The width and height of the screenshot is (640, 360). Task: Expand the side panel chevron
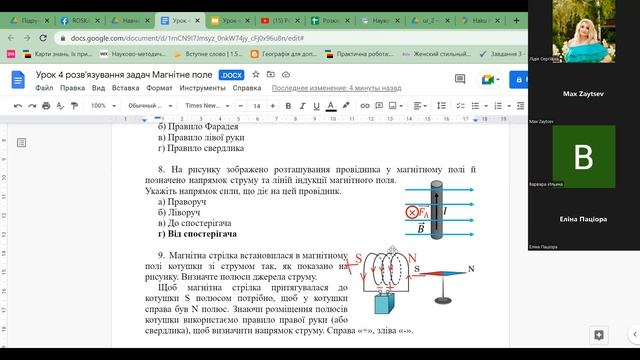pyautogui.click(x=635, y=334)
